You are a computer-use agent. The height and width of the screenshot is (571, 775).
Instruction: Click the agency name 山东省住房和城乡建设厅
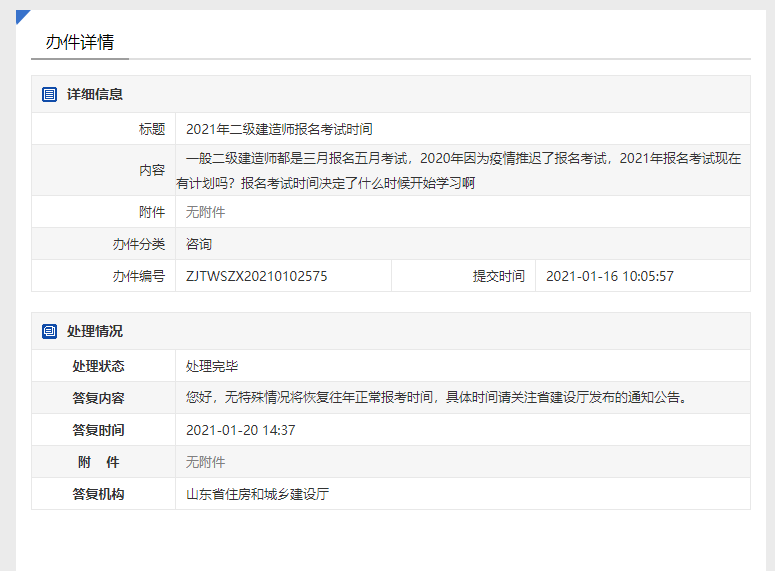[258, 494]
